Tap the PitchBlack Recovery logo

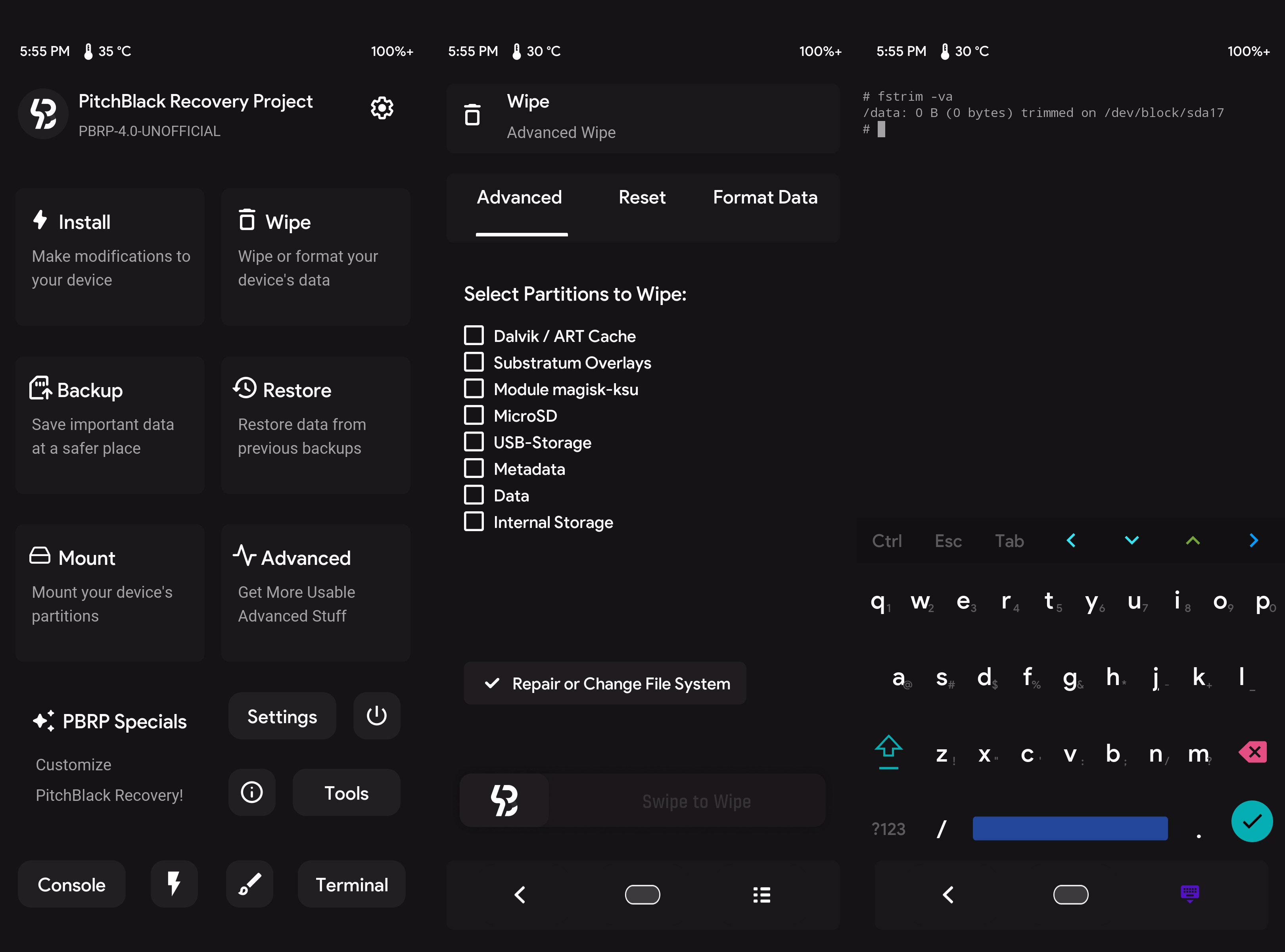43,113
